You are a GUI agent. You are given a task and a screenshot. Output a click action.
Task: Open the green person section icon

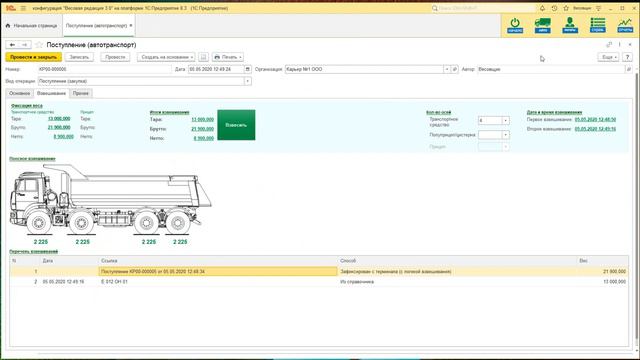[570, 25]
